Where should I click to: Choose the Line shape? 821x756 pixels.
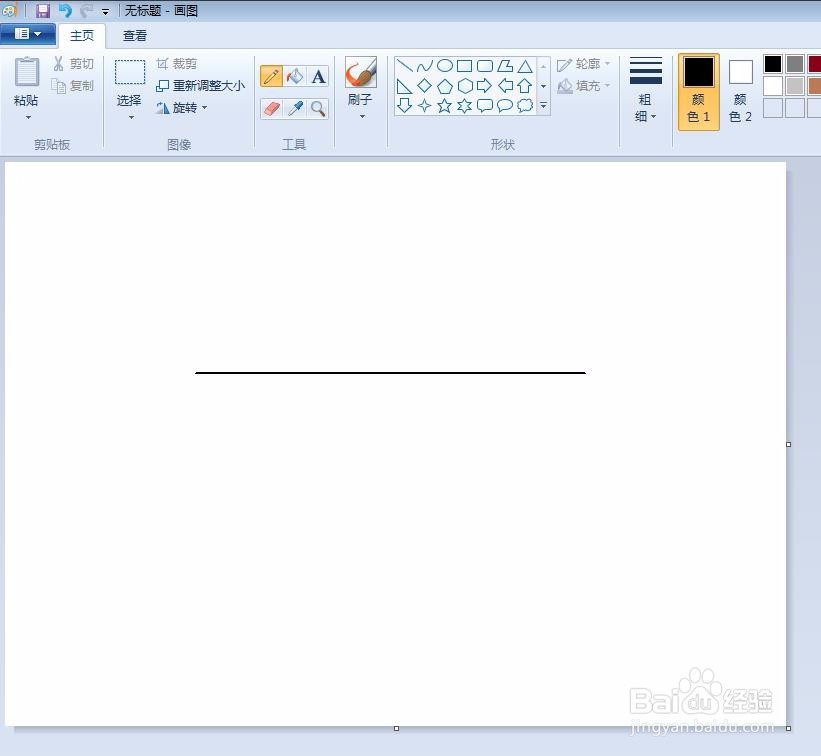coord(404,66)
